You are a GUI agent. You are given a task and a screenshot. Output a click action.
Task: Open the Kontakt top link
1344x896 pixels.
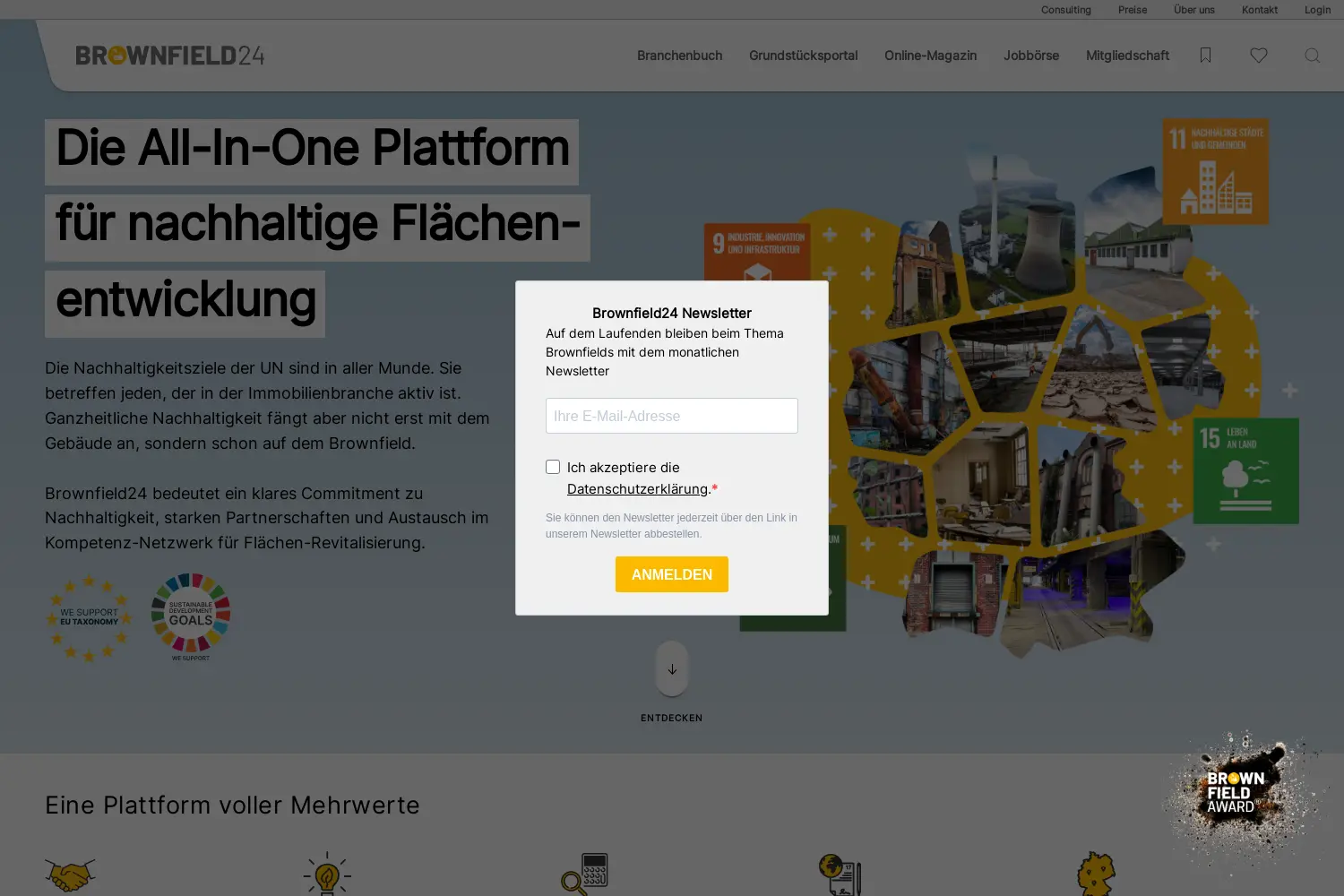1260,10
